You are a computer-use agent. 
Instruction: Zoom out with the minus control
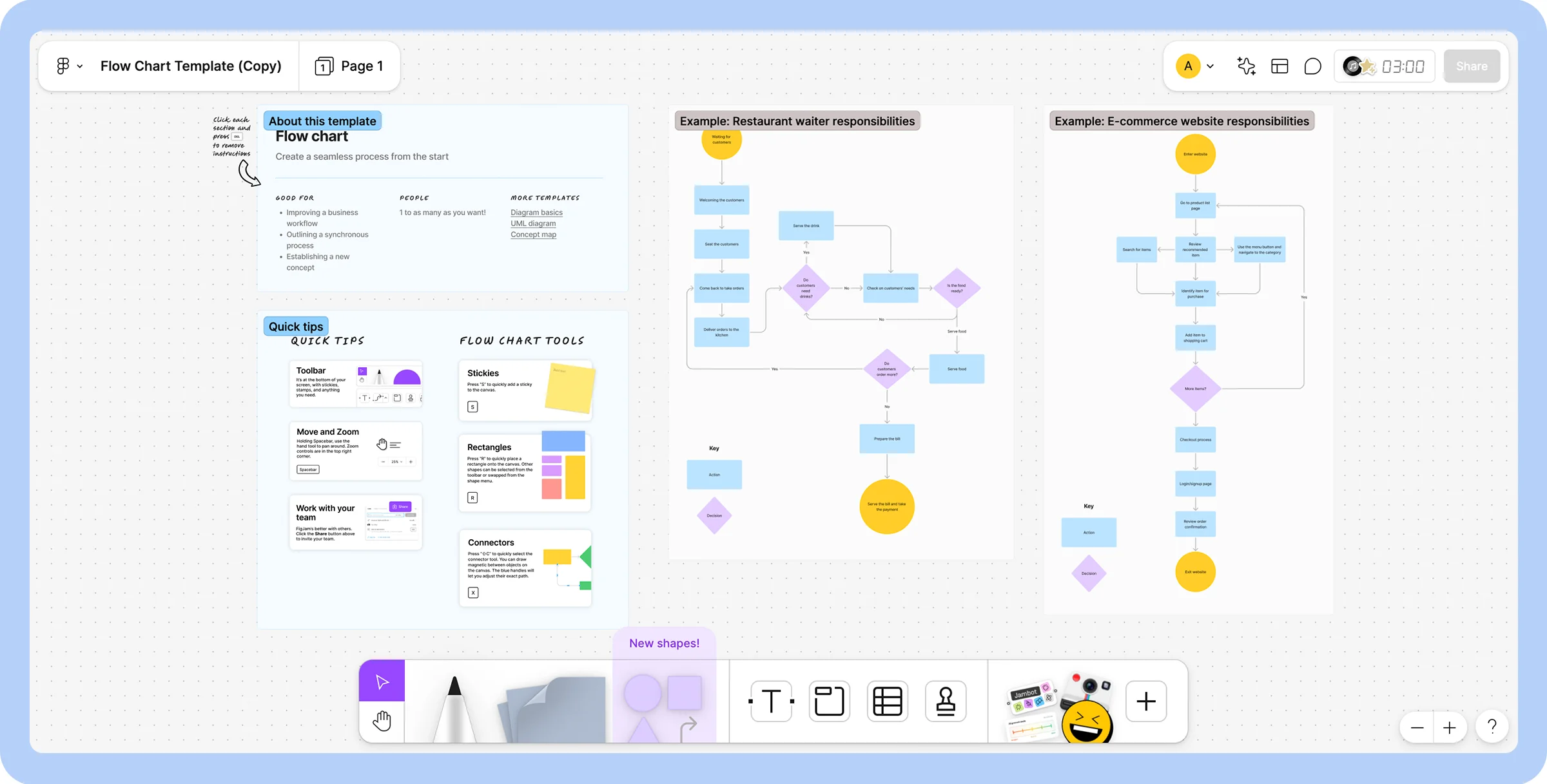pyautogui.click(x=1416, y=727)
